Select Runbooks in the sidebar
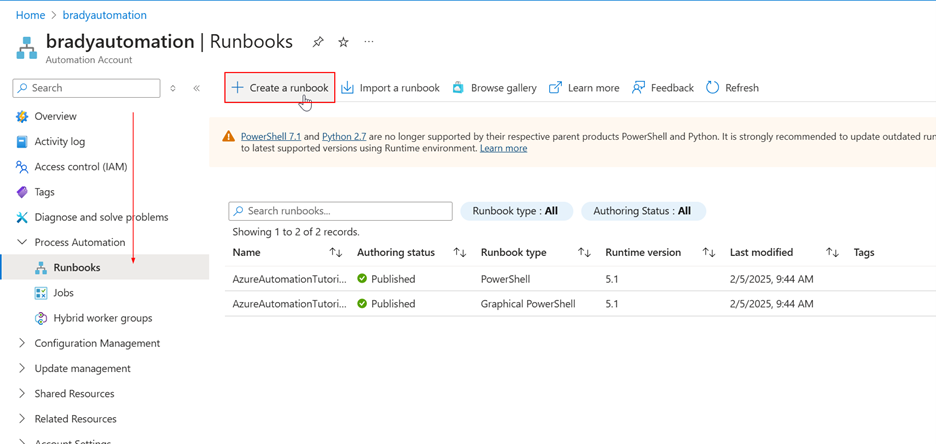The height and width of the screenshot is (444, 936). click(x=77, y=267)
